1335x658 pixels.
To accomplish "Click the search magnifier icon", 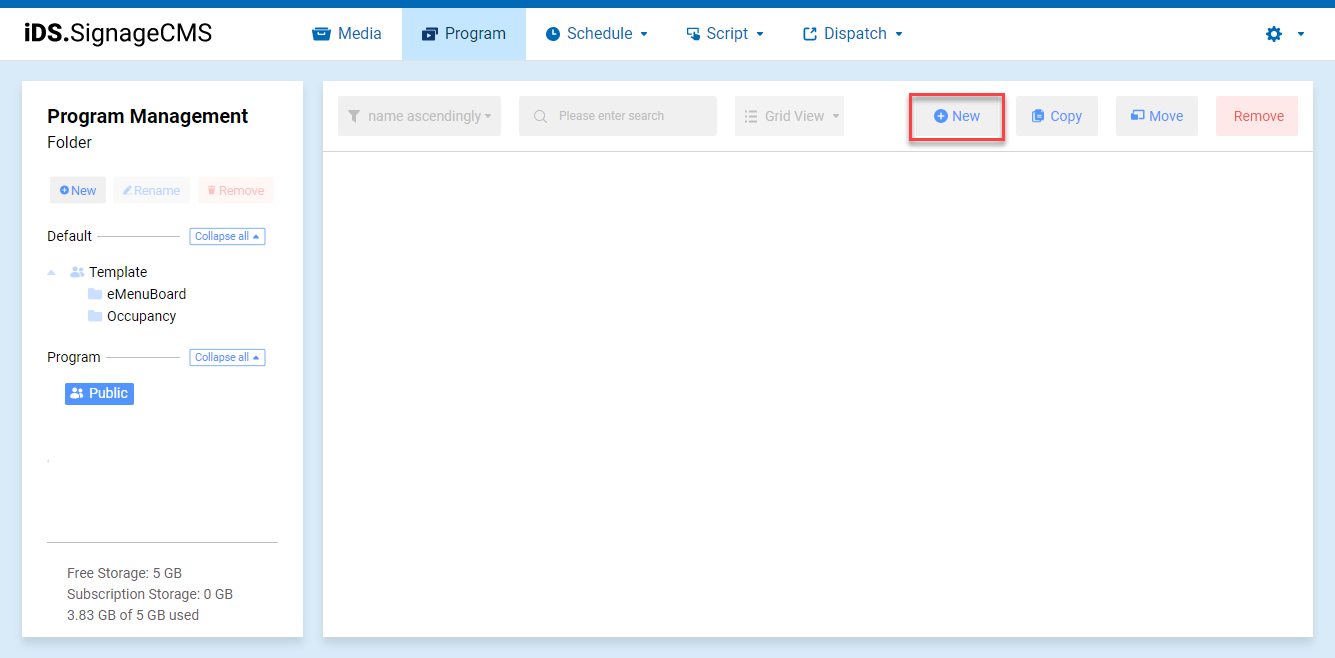I will point(541,116).
